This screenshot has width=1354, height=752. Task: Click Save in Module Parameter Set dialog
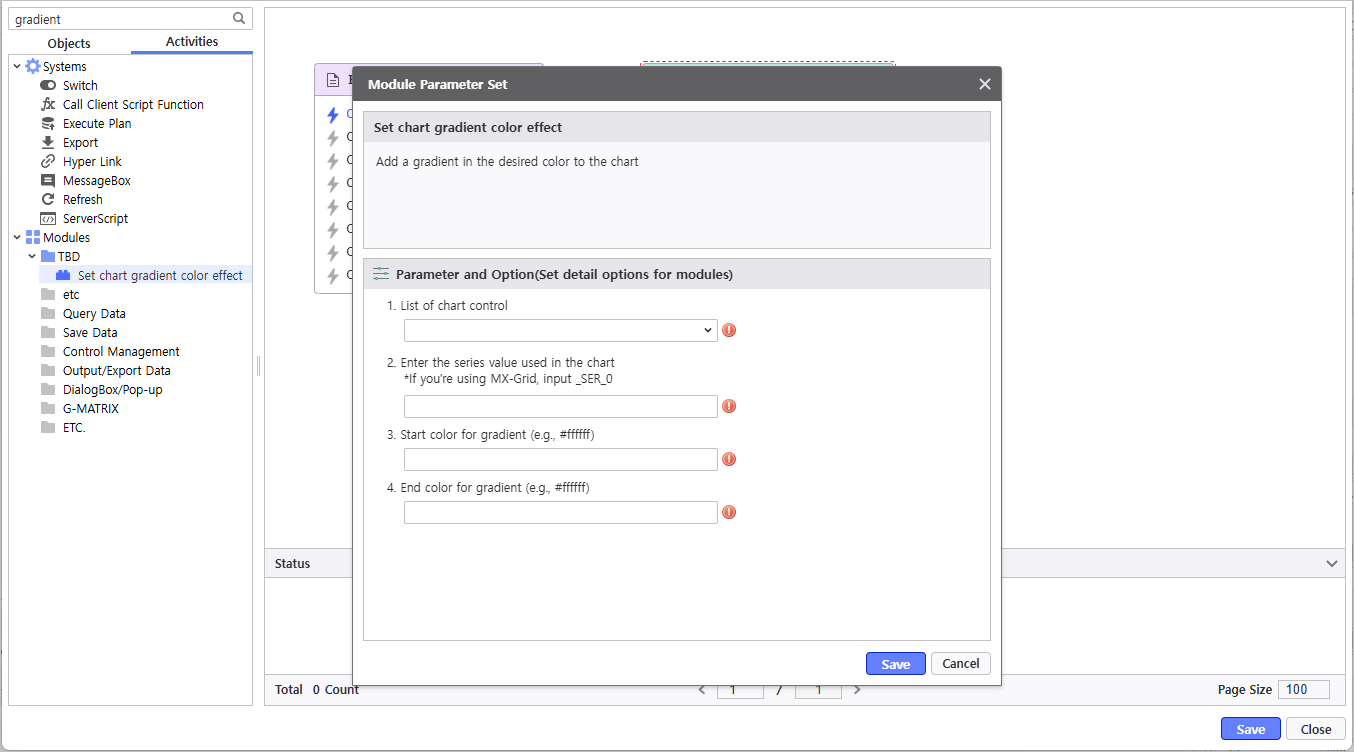pos(895,664)
